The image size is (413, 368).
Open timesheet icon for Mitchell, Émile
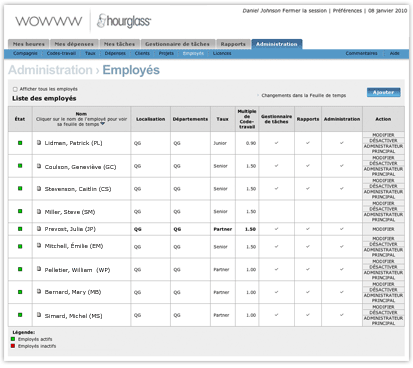pos(39,245)
